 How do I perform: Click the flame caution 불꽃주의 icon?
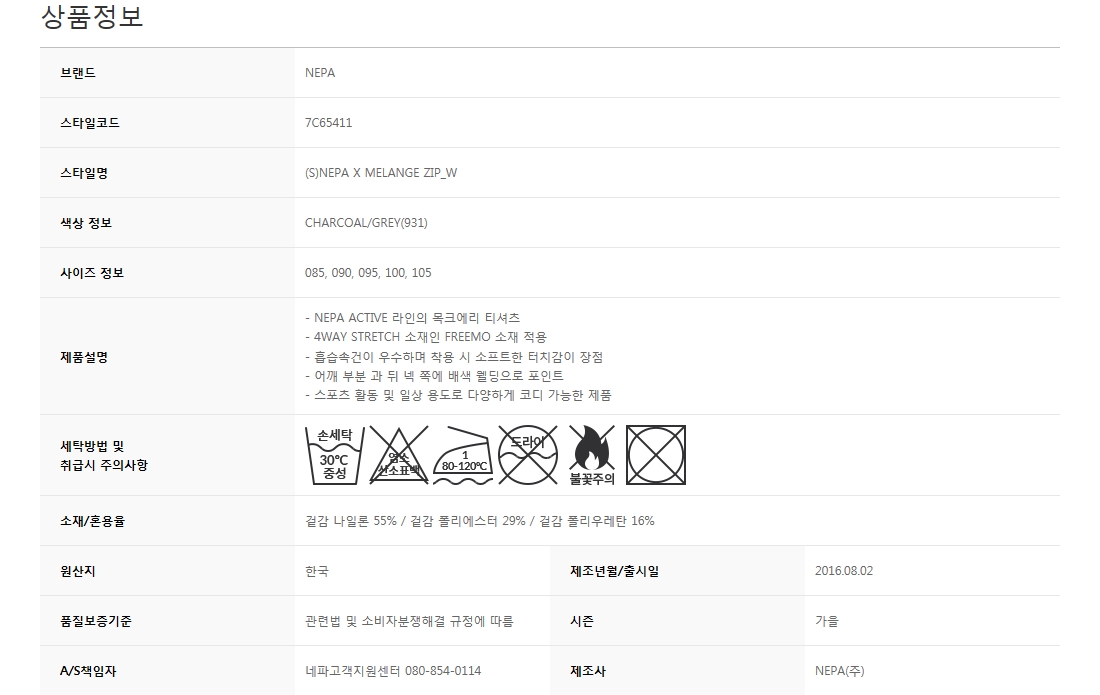click(591, 455)
